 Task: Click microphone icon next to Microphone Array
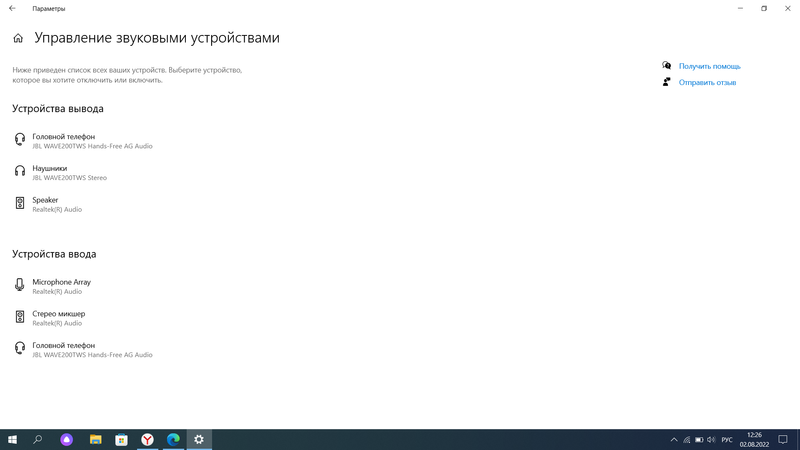tap(20, 285)
